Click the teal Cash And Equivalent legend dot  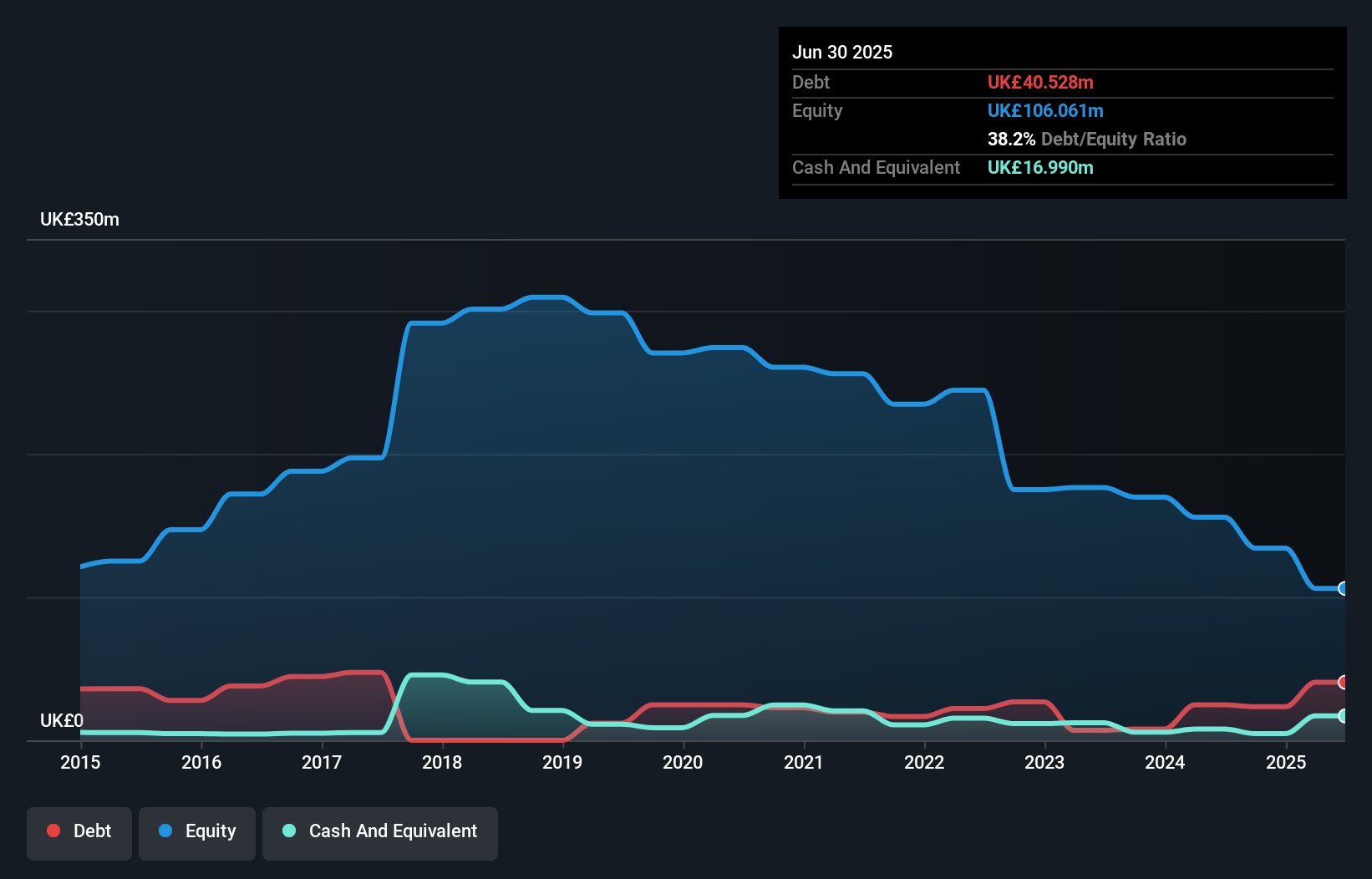pyautogui.click(x=287, y=831)
